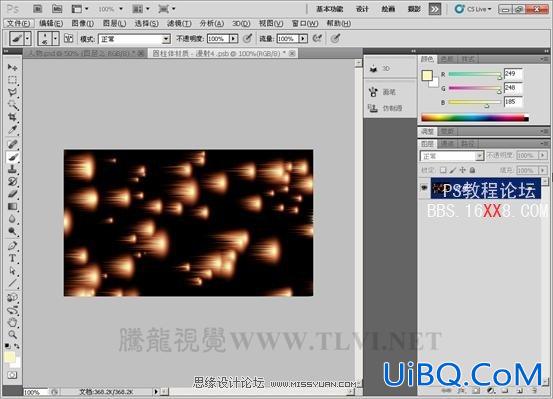
Task: Select the Lasso tool
Action: (x=12, y=92)
